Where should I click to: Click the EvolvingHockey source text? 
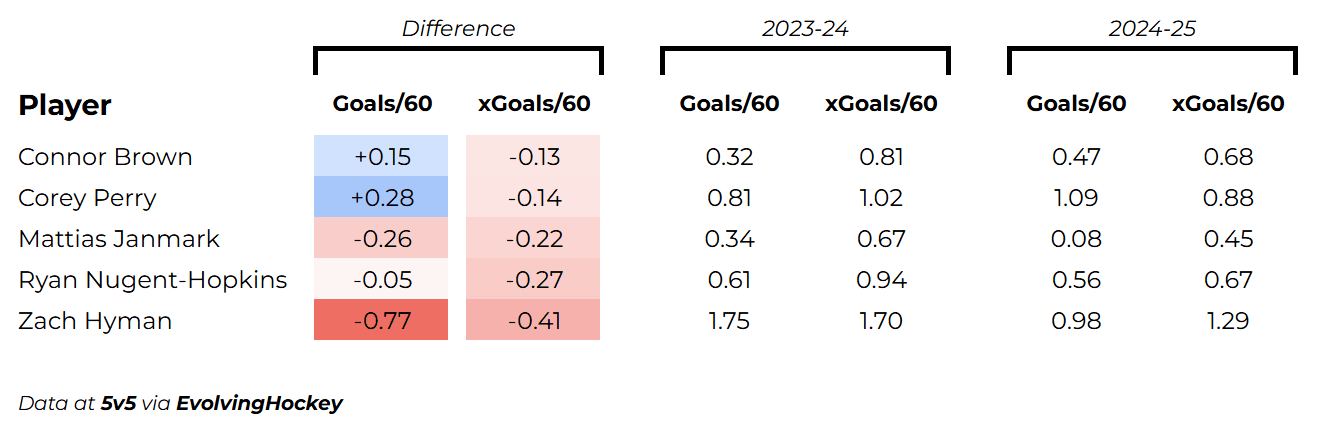pyautogui.click(x=259, y=404)
